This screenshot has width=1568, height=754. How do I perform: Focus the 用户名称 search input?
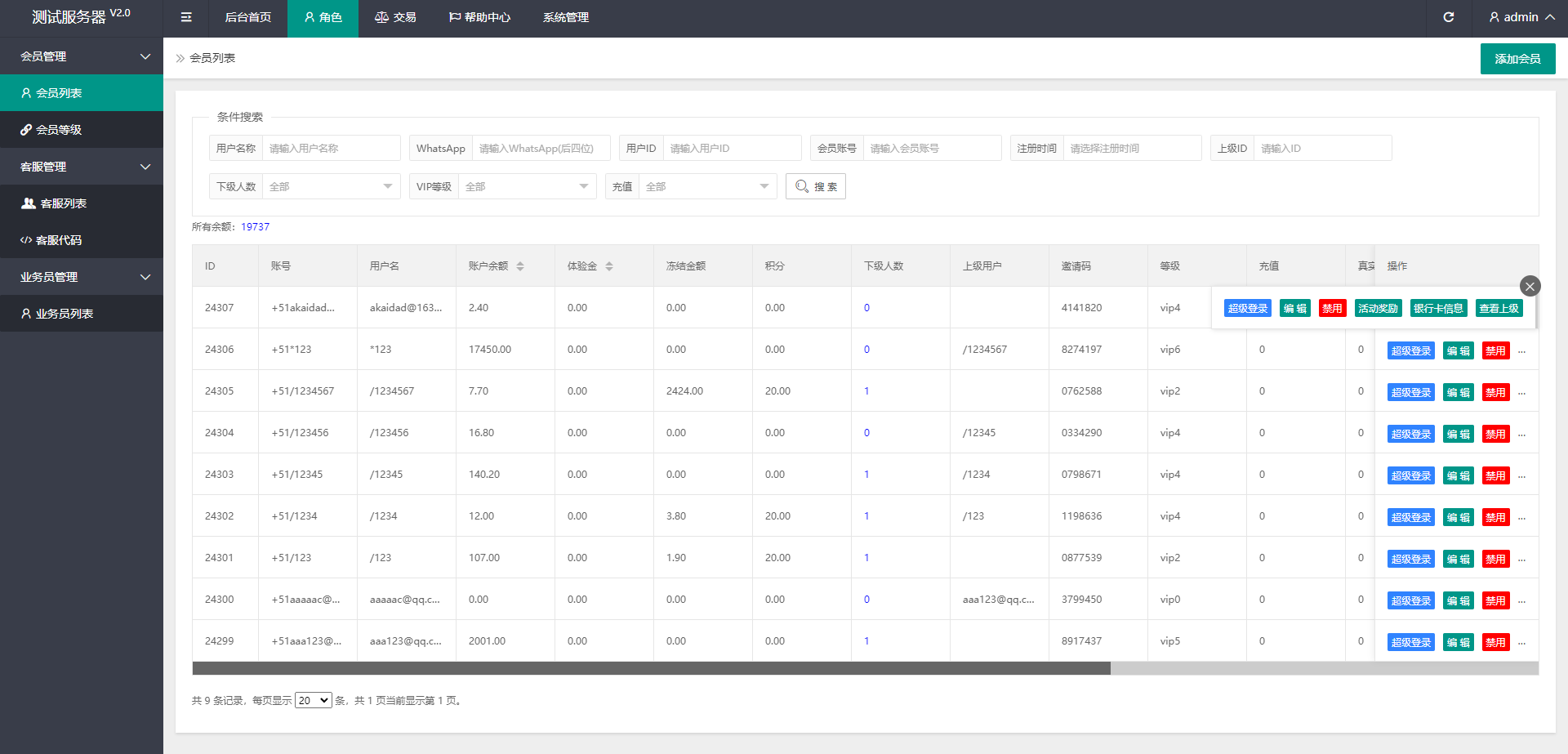tap(331, 148)
